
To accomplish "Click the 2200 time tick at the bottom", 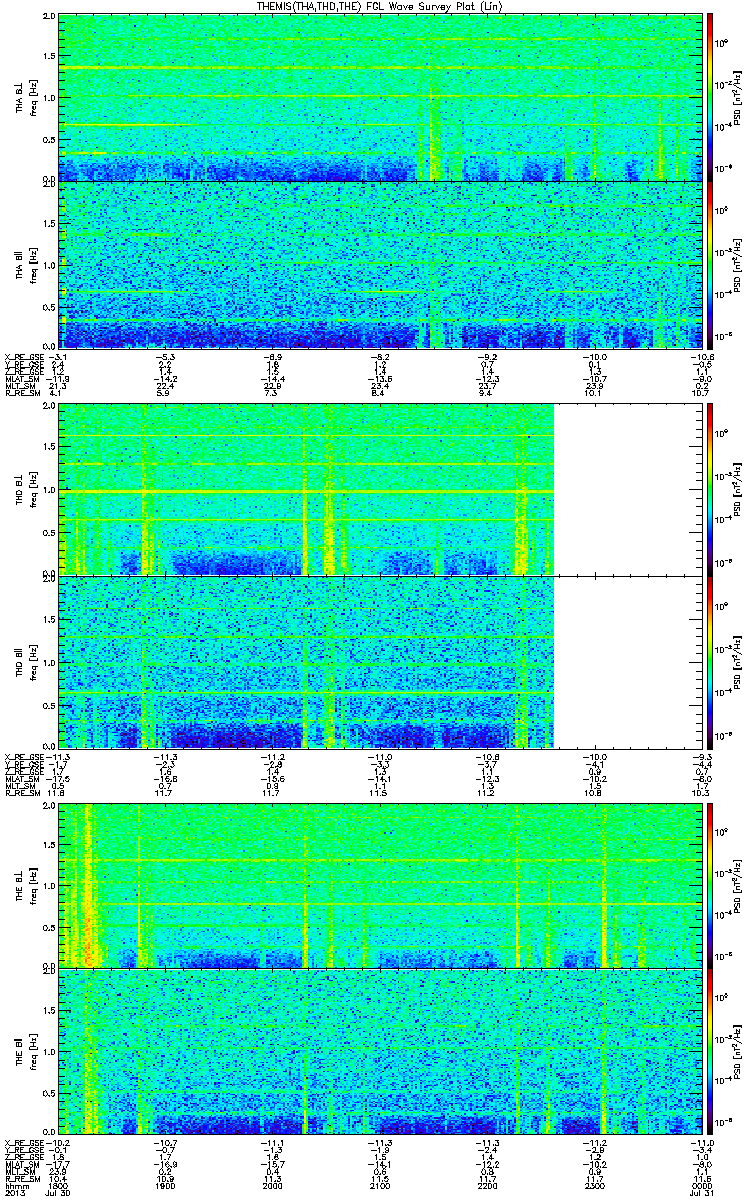I will tap(485, 1186).
